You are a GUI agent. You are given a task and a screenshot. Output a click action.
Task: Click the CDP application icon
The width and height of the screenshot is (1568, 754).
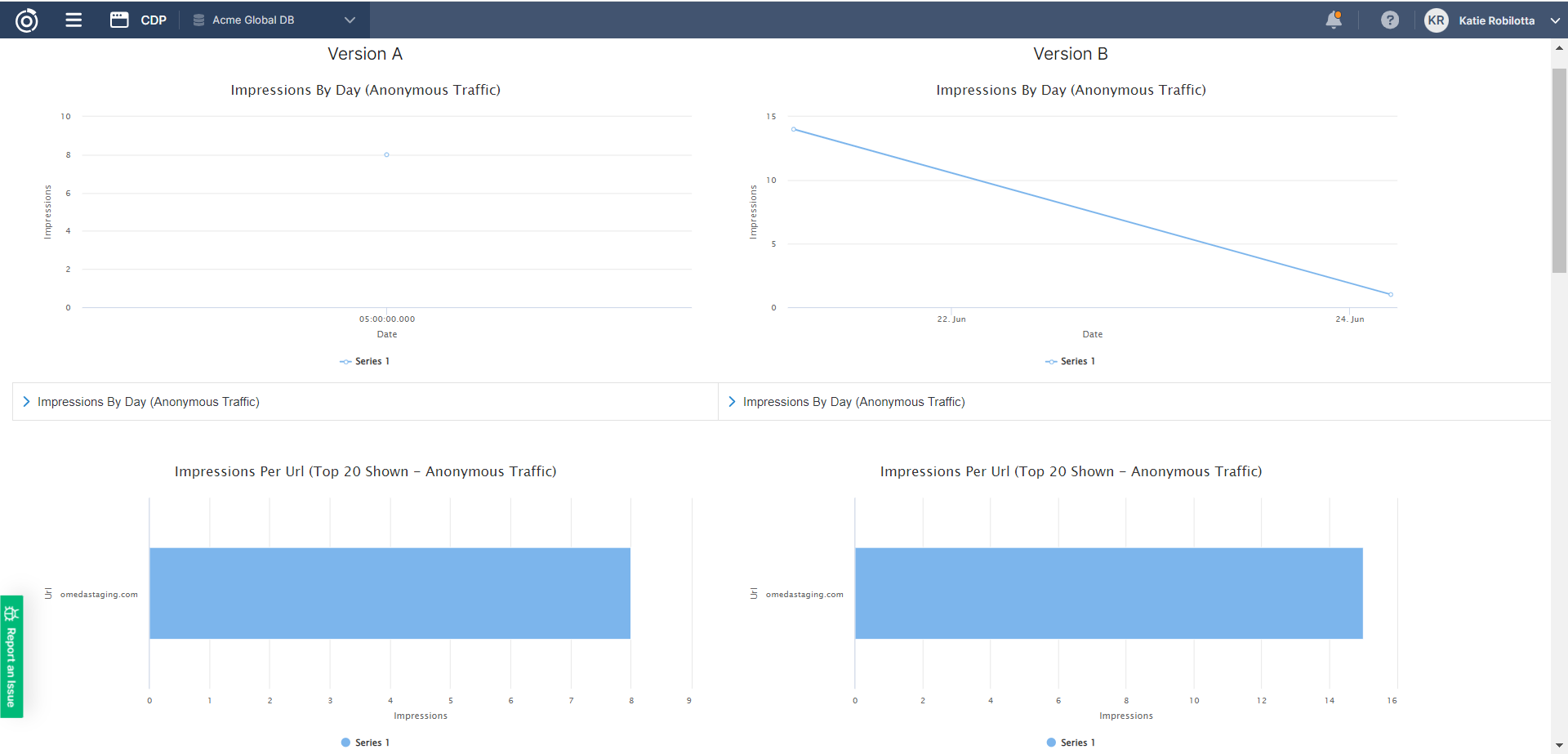coord(119,20)
